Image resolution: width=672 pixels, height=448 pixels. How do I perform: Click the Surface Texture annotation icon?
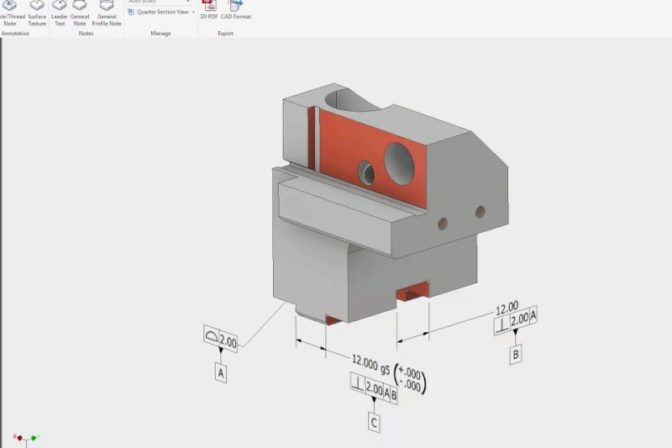point(37,10)
